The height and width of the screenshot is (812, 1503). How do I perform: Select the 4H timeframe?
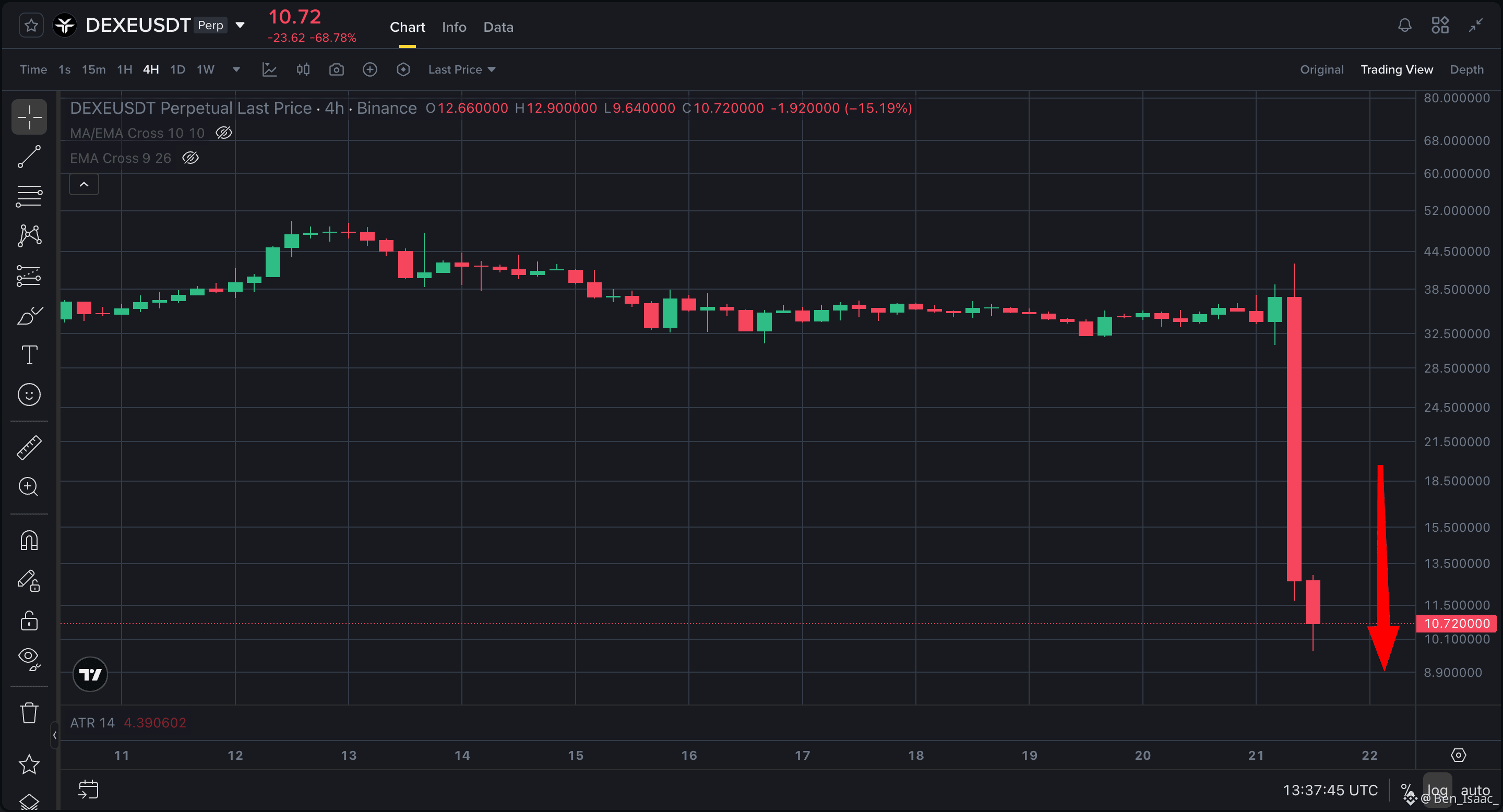150,69
